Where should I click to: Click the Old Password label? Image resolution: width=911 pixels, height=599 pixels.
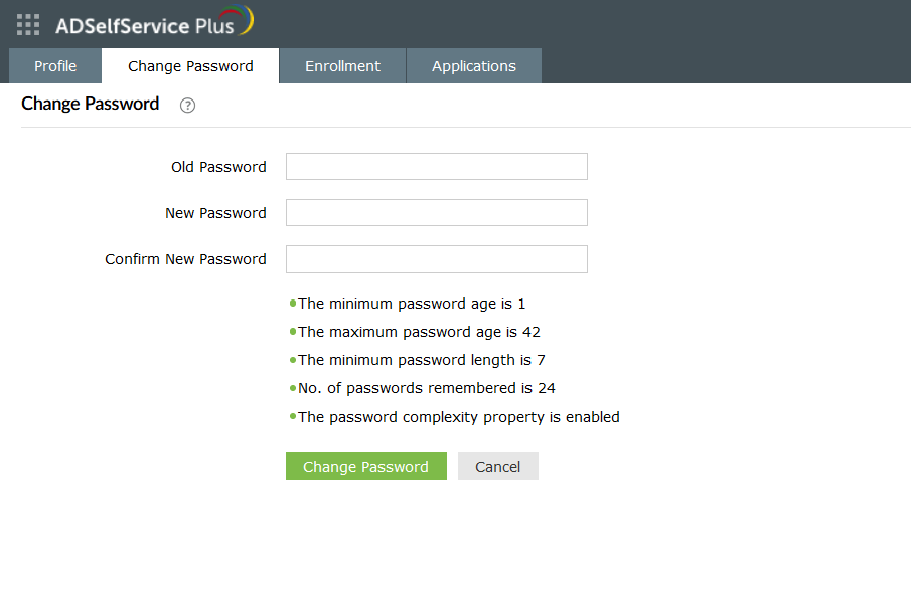[219, 167]
